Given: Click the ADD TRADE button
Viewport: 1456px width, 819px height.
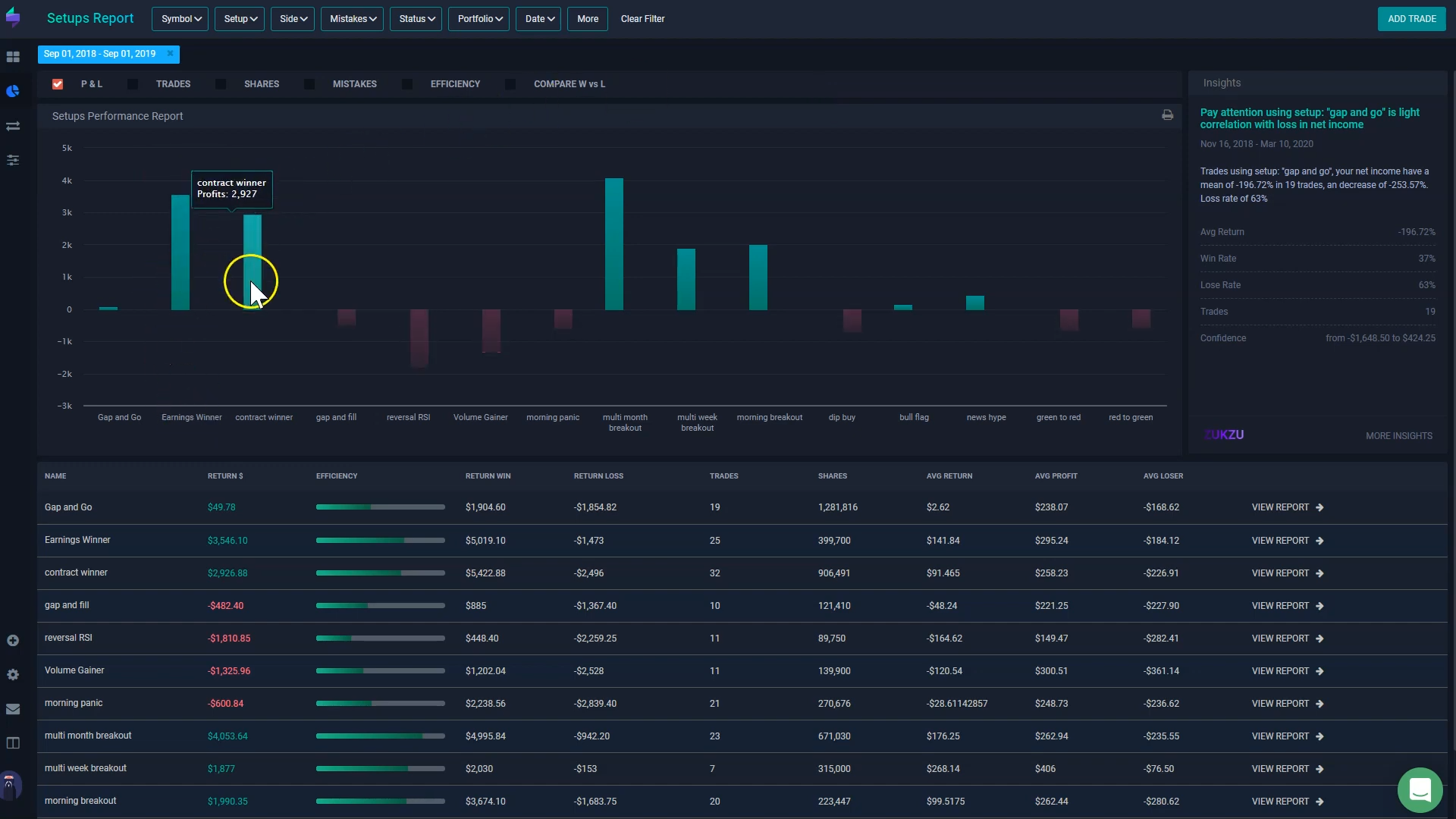Looking at the screenshot, I should [1411, 19].
